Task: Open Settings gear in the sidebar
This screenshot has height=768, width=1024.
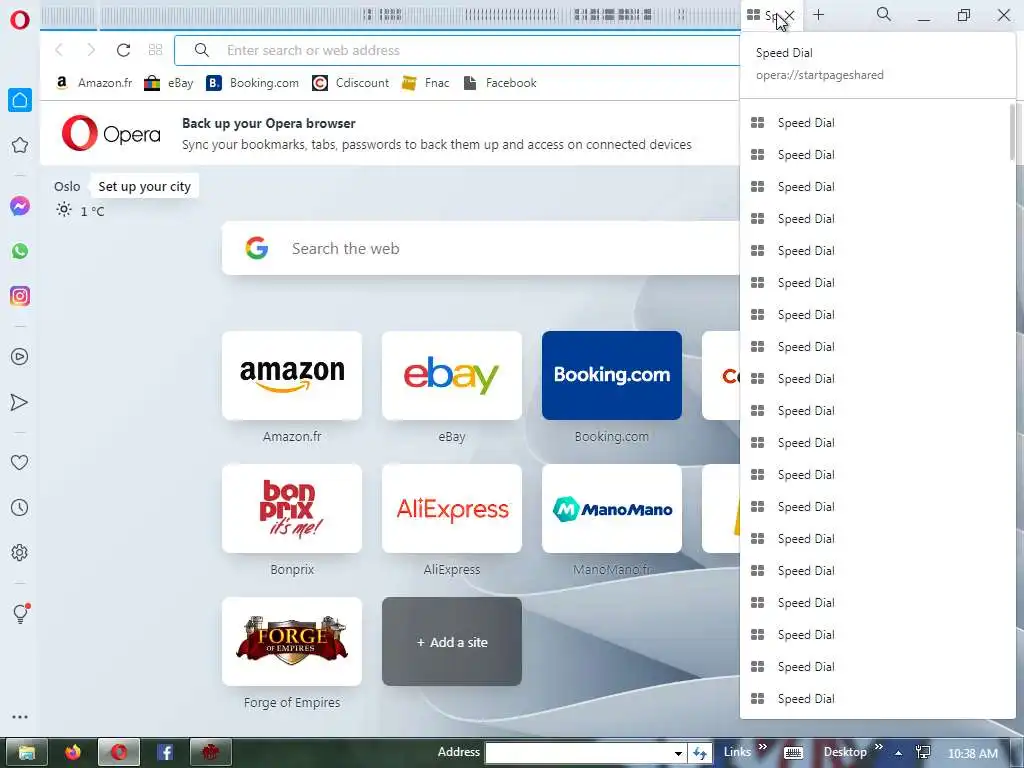Action: tap(20, 552)
